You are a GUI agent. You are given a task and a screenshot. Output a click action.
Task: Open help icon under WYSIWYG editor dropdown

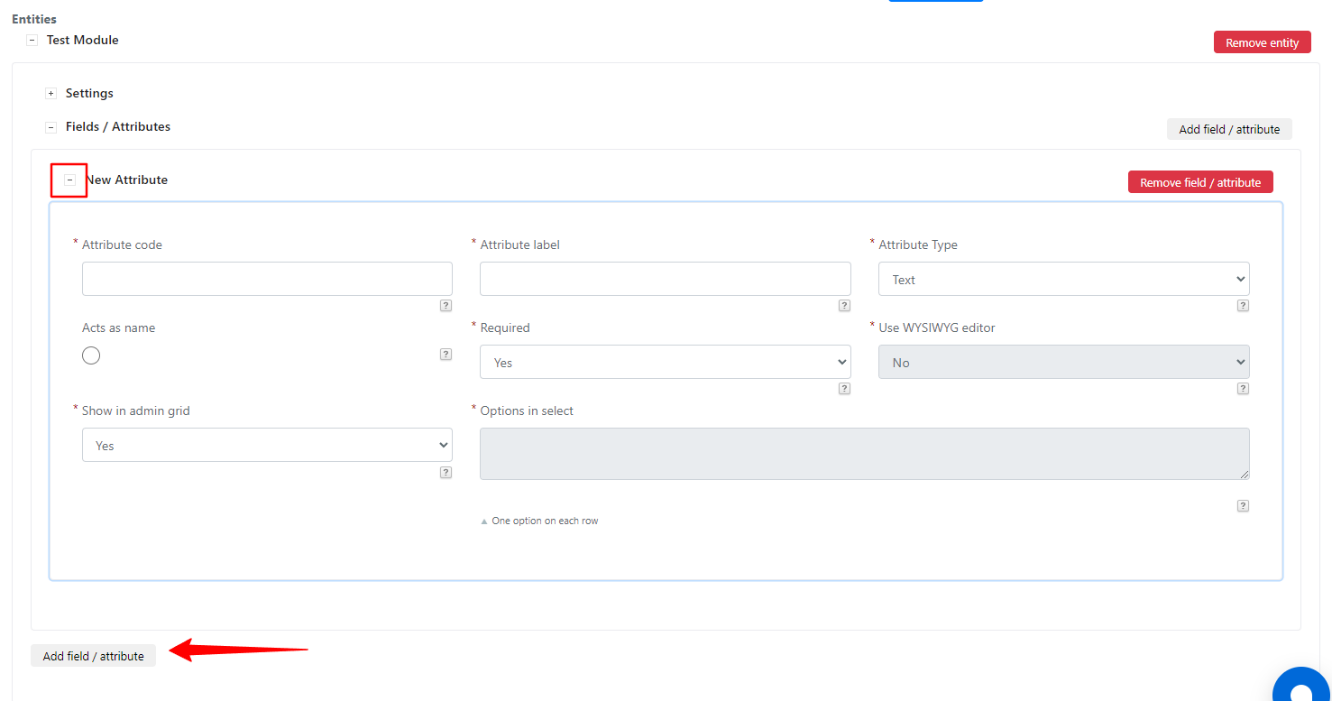point(1243,389)
